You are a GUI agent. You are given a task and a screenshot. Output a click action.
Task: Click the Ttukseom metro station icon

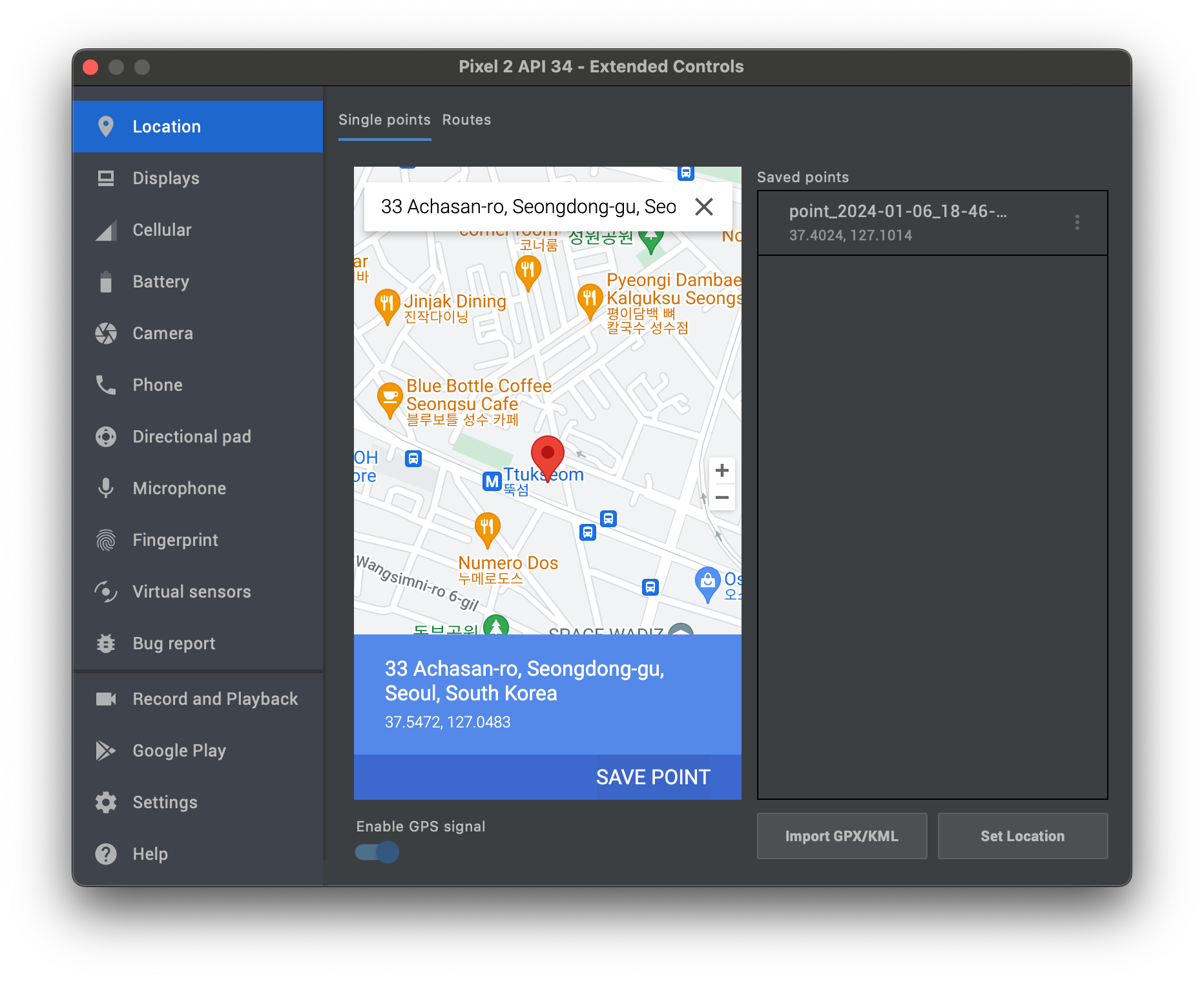tap(492, 481)
